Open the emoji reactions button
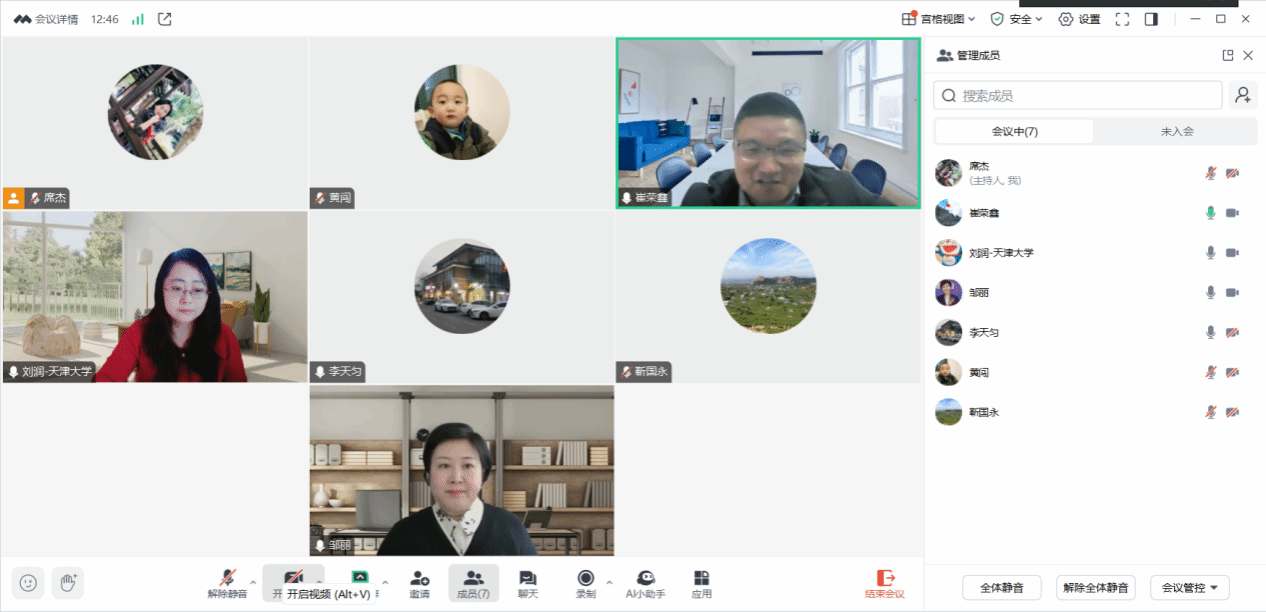Image resolution: width=1266 pixels, height=612 pixels. coord(28,582)
